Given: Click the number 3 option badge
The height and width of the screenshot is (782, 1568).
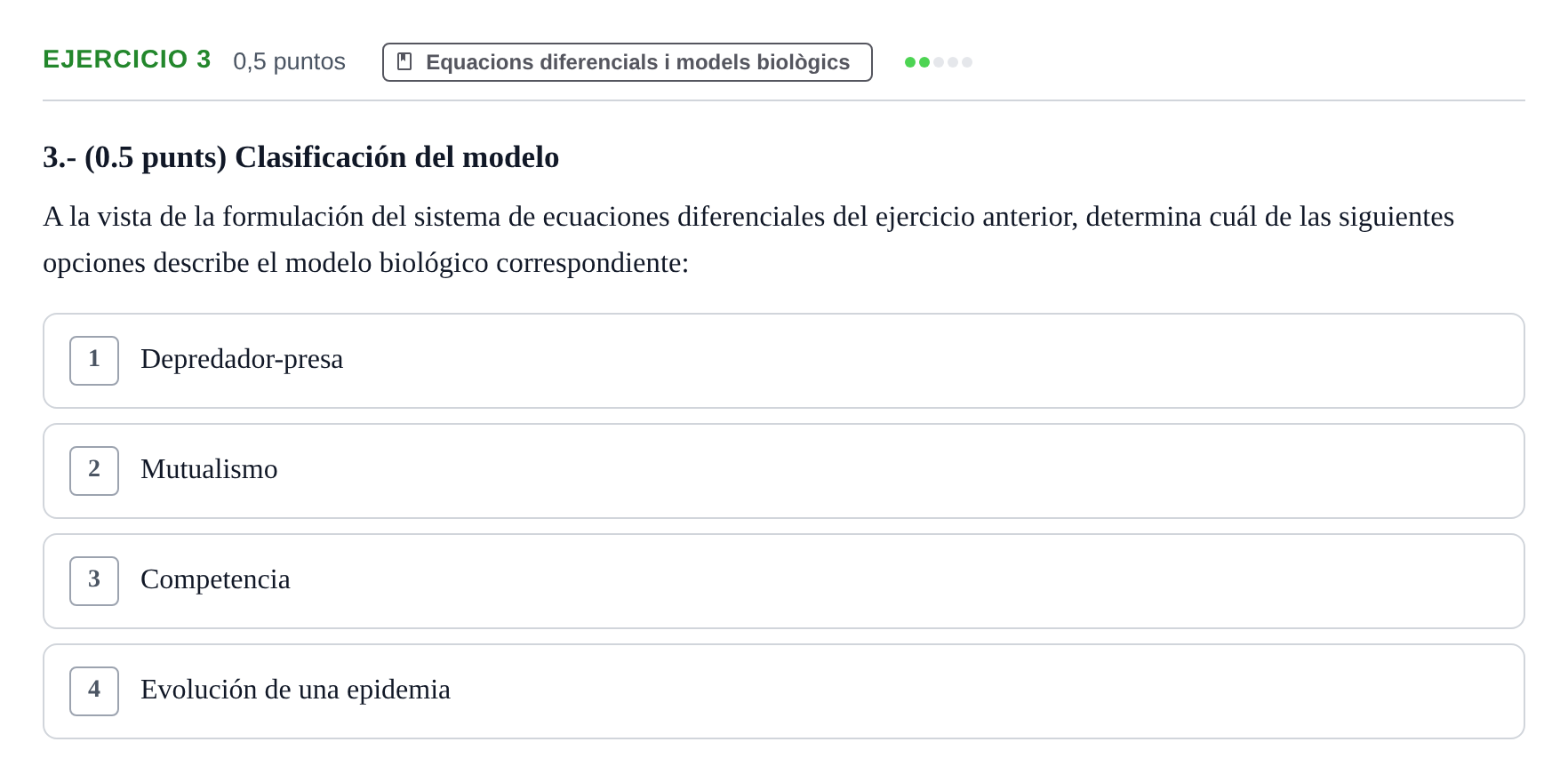Looking at the screenshot, I should tap(94, 581).
